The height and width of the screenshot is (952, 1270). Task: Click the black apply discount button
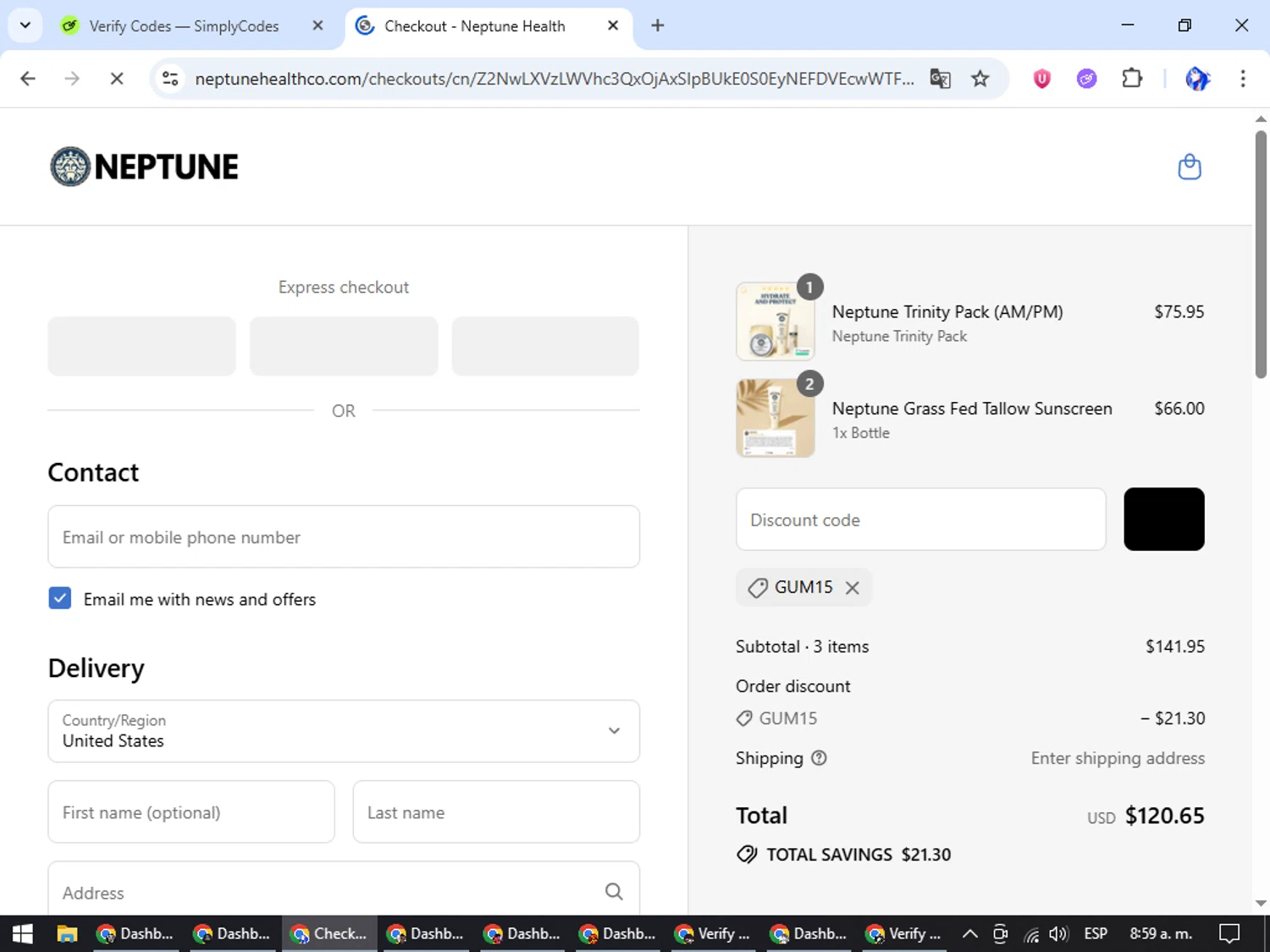click(1164, 519)
